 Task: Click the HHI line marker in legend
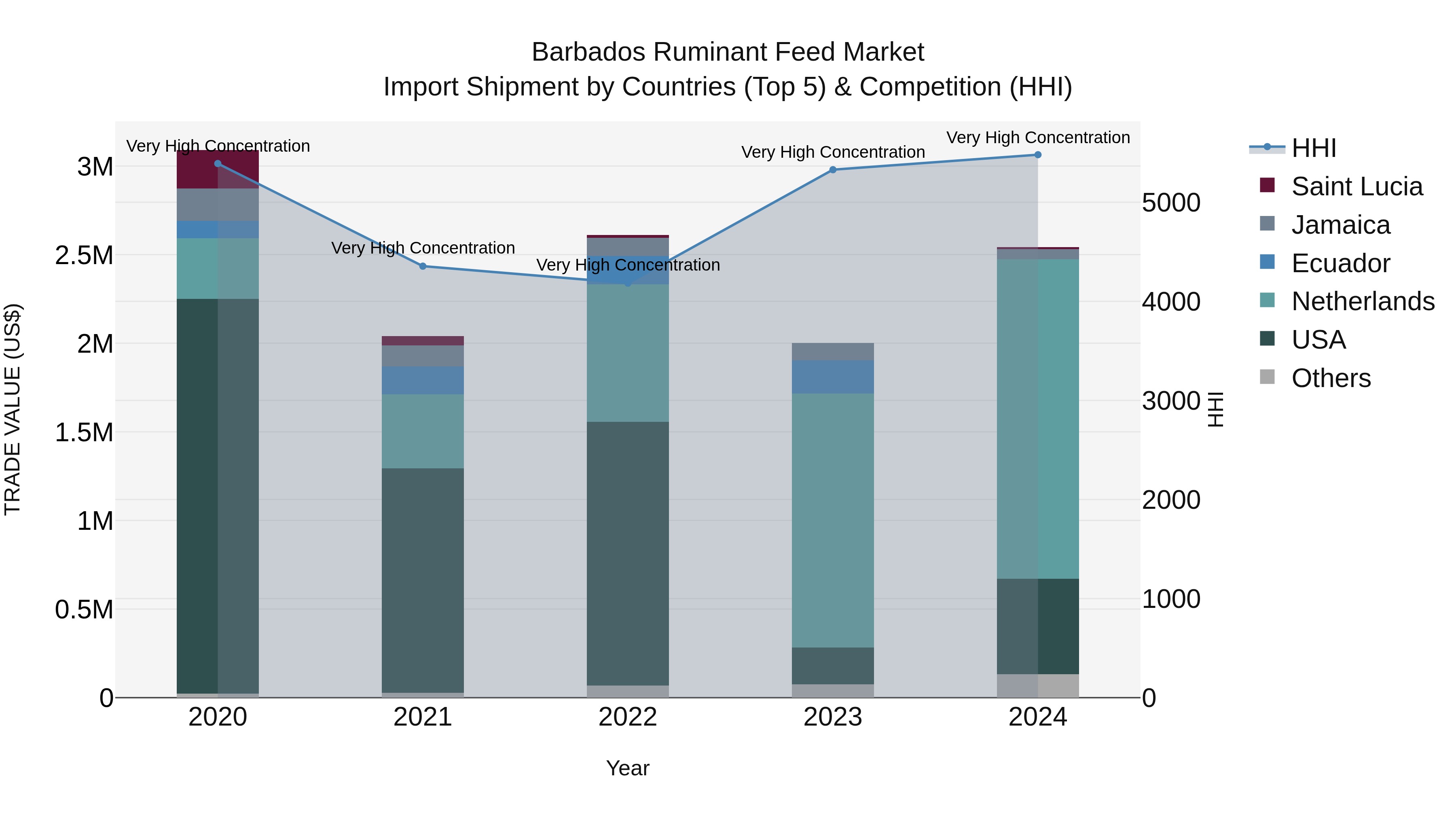click(1267, 147)
